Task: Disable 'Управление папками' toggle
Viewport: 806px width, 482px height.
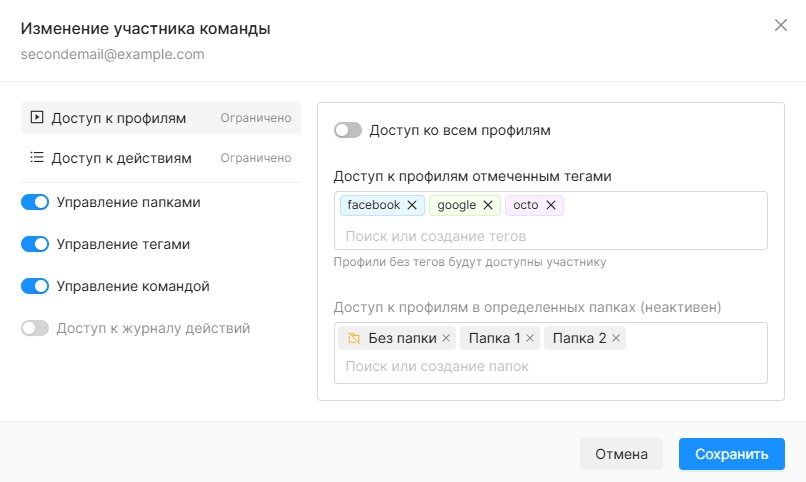Action: [x=35, y=202]
